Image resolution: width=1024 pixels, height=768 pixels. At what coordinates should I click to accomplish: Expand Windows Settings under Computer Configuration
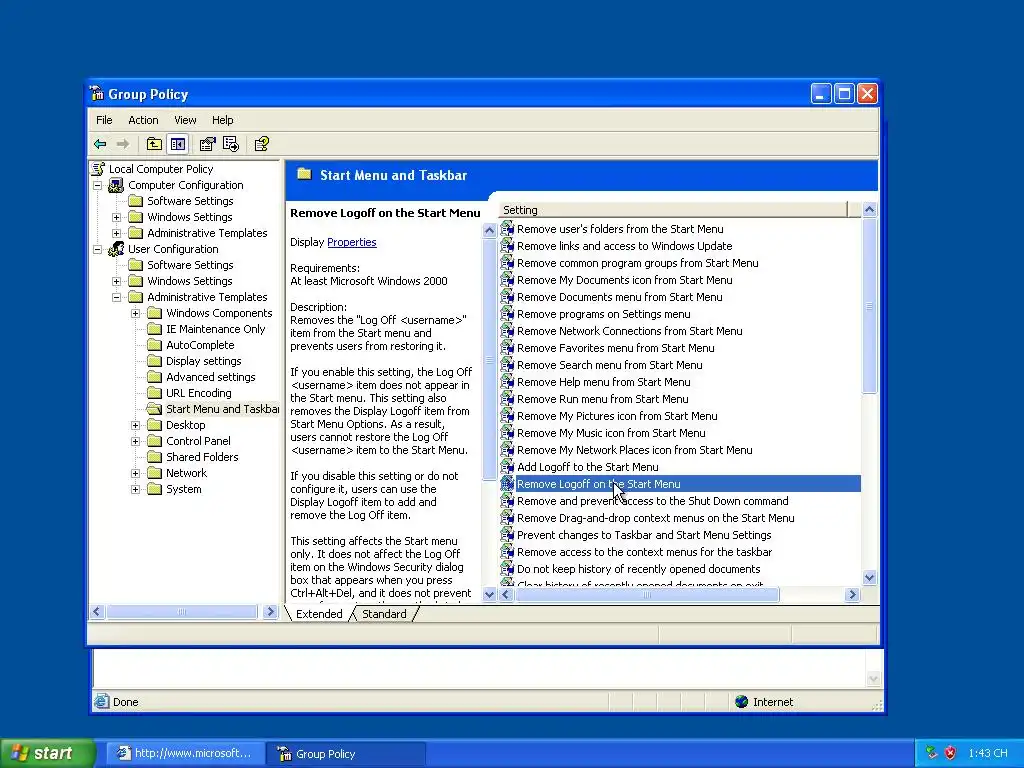tap(116, 217)
